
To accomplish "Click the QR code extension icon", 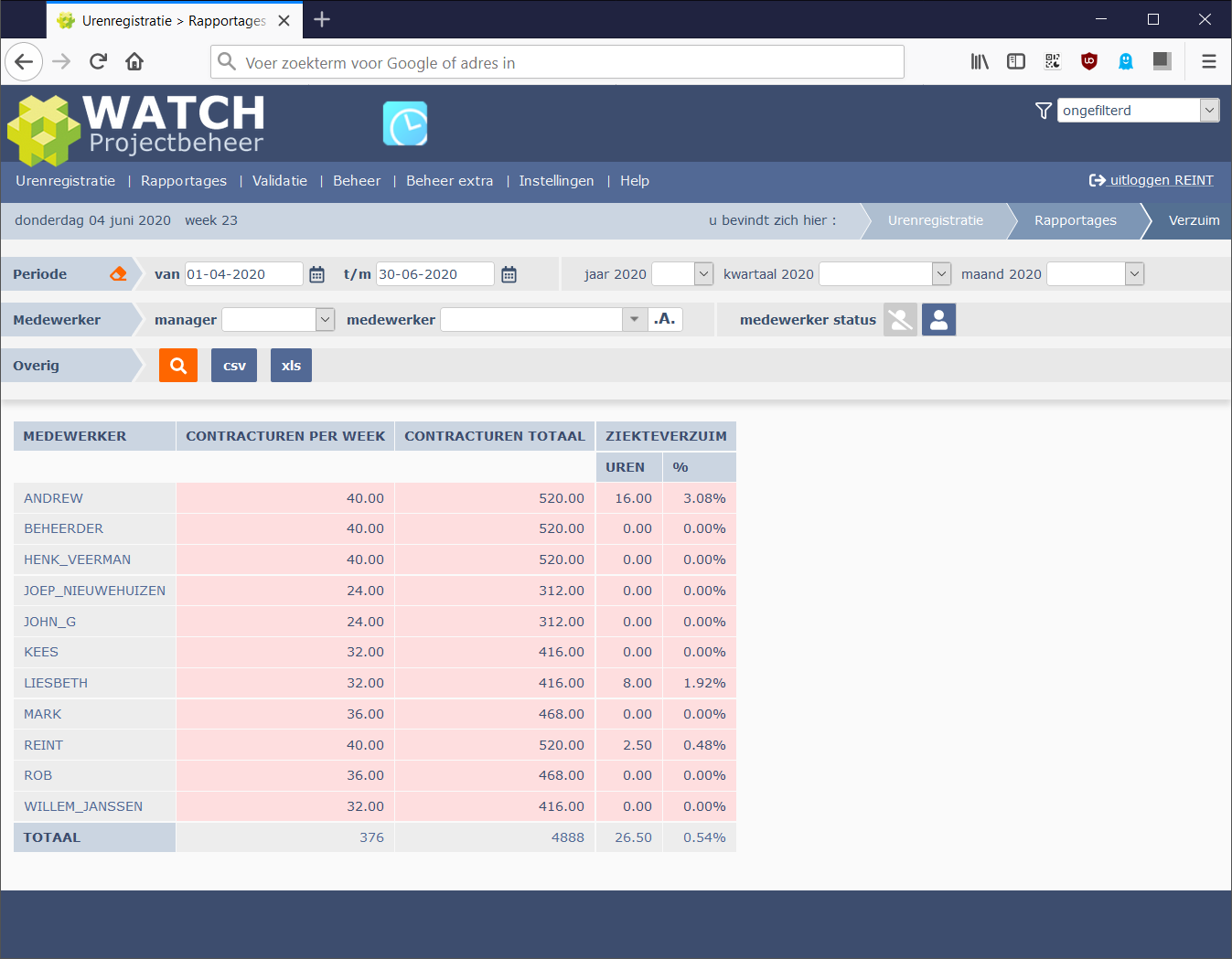I will click(x=1053, y=61).
